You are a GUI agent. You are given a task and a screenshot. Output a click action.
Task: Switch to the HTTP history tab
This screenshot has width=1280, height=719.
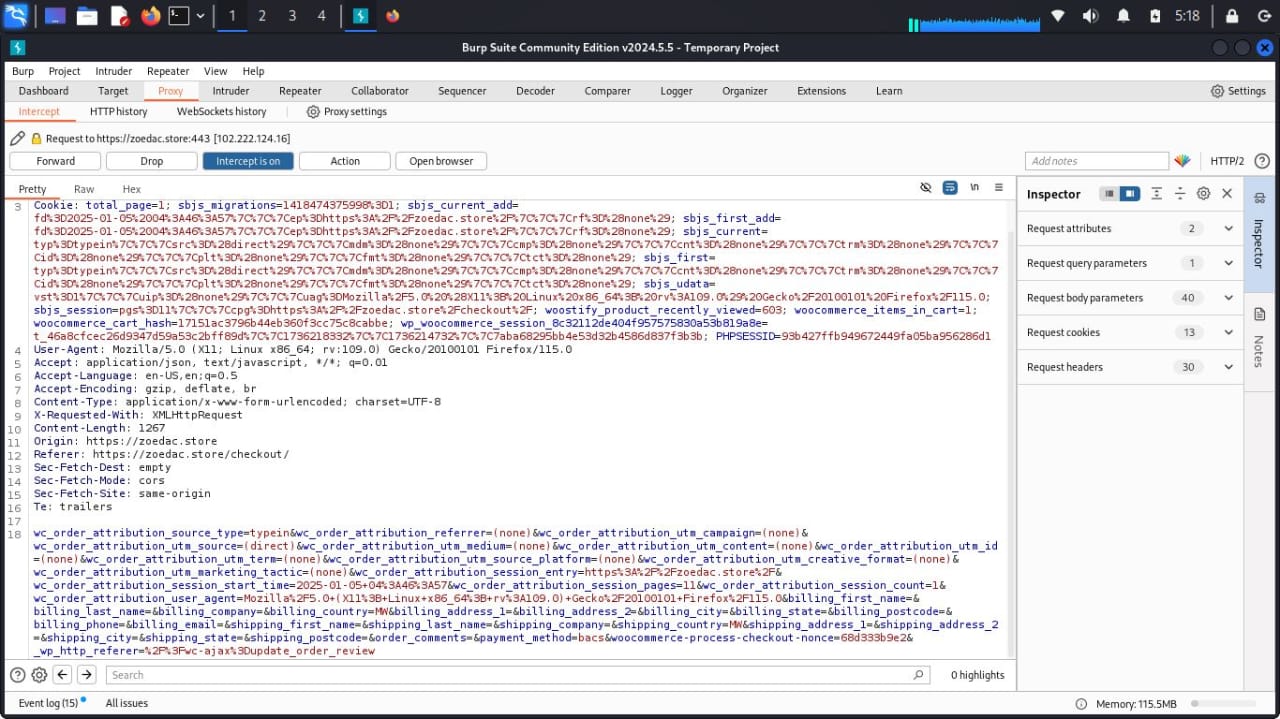click(x=118, y=112)
